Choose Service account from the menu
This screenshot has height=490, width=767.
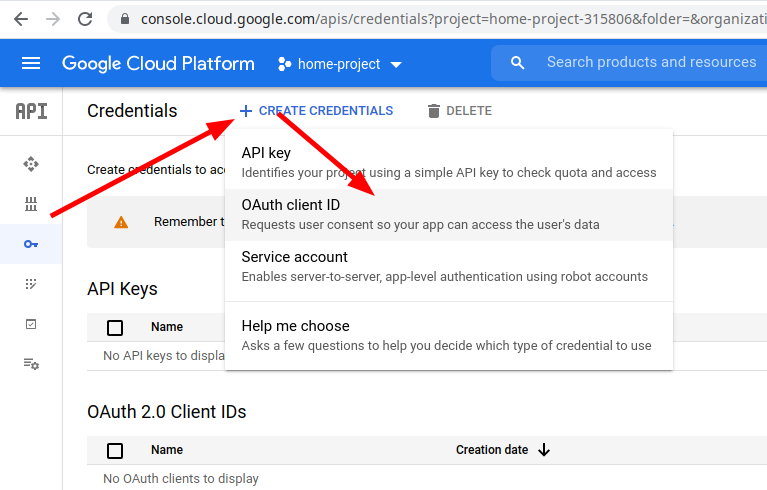point(449,267)
